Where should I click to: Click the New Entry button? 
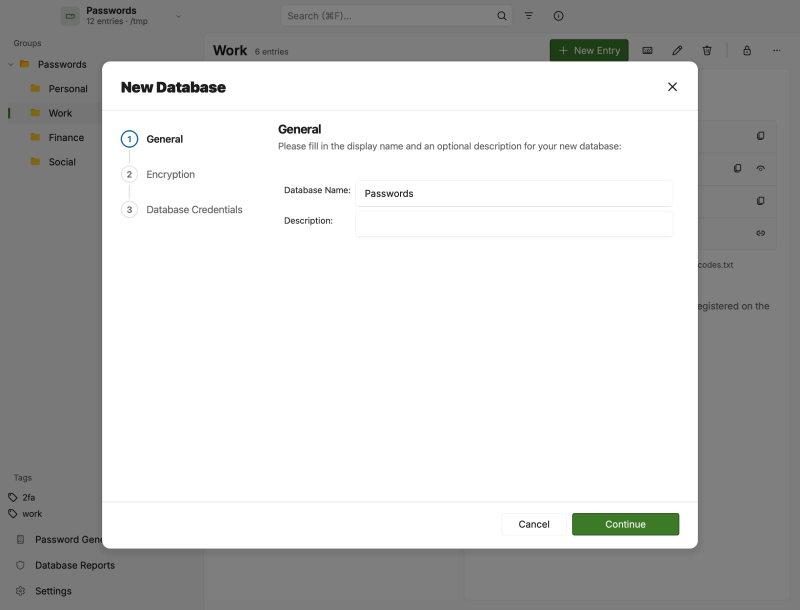click(x=589, y=50)
